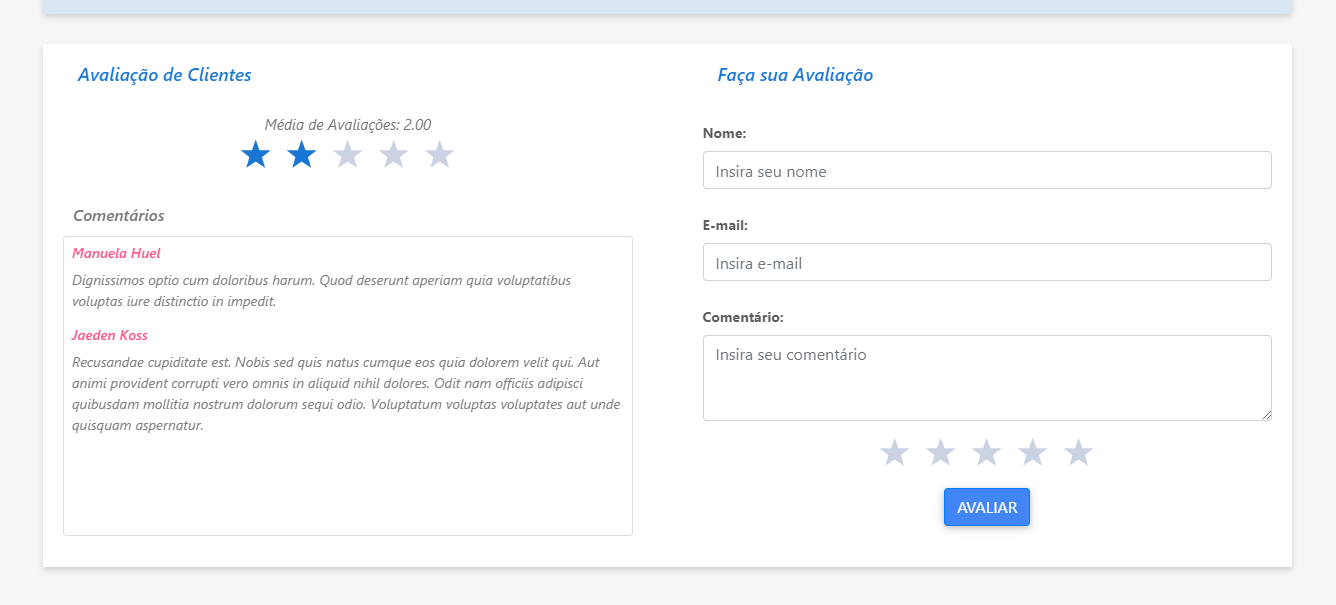Click into the Comentário text area

[987, 378]
